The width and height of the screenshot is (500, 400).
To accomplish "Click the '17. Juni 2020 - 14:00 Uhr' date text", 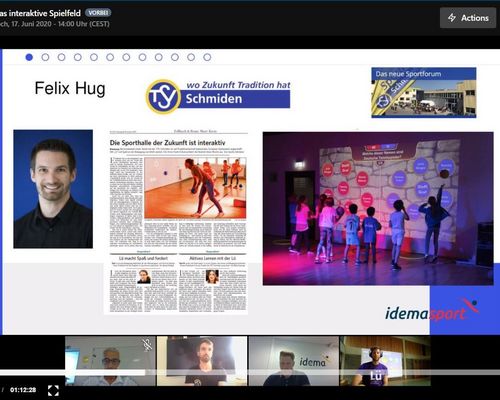I will click(54, 24).
